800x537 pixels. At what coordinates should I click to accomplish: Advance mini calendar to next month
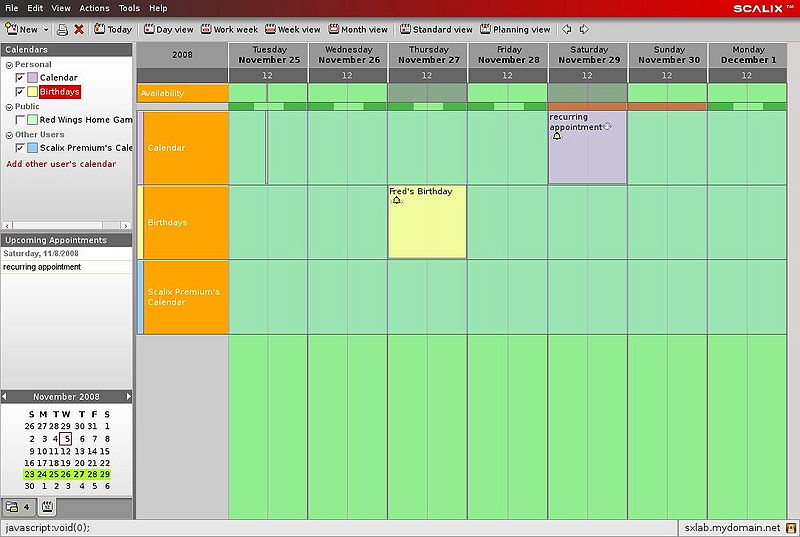pos(128,397)
